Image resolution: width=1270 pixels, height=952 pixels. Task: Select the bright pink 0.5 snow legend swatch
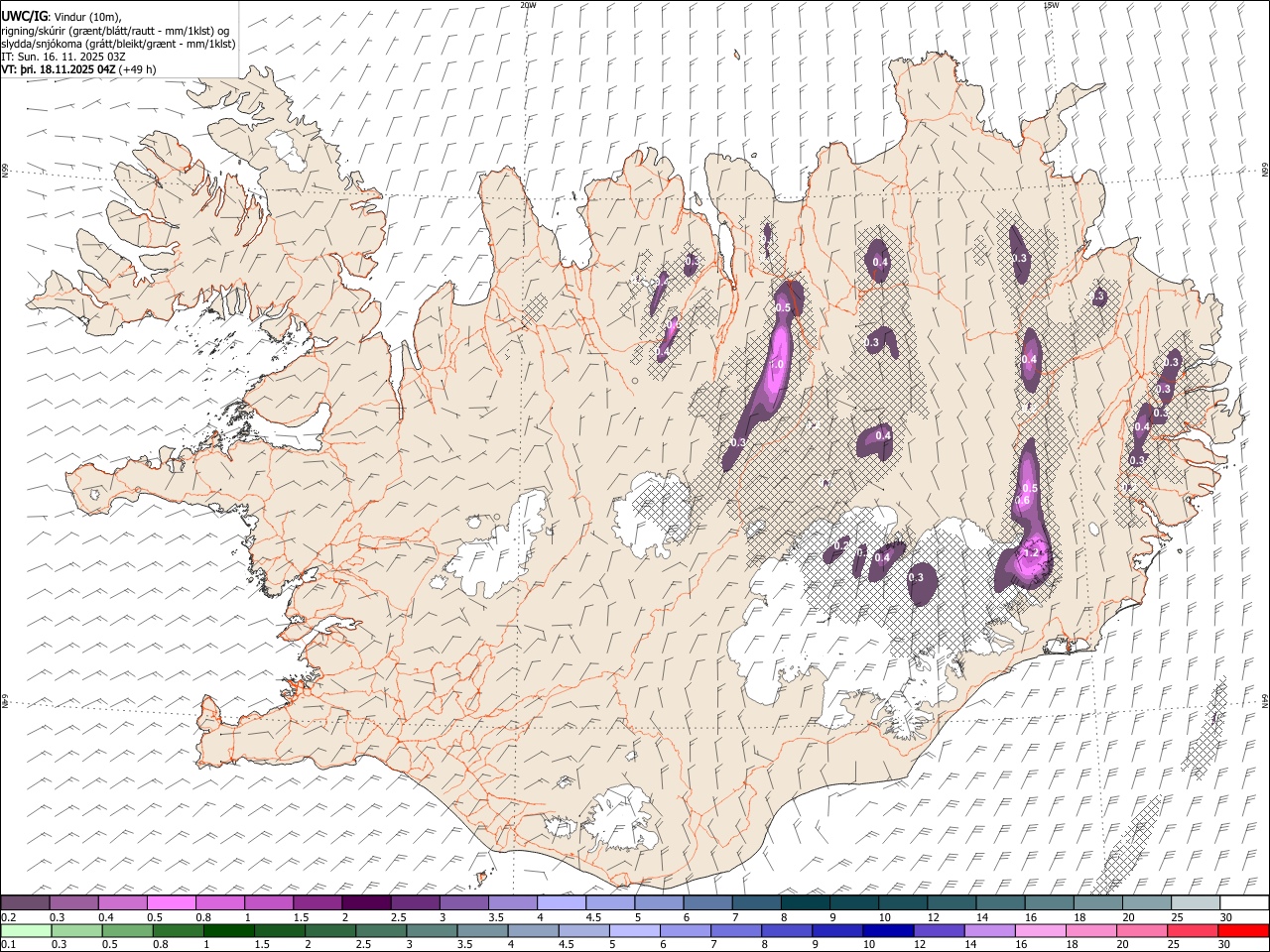pos(171,902)
